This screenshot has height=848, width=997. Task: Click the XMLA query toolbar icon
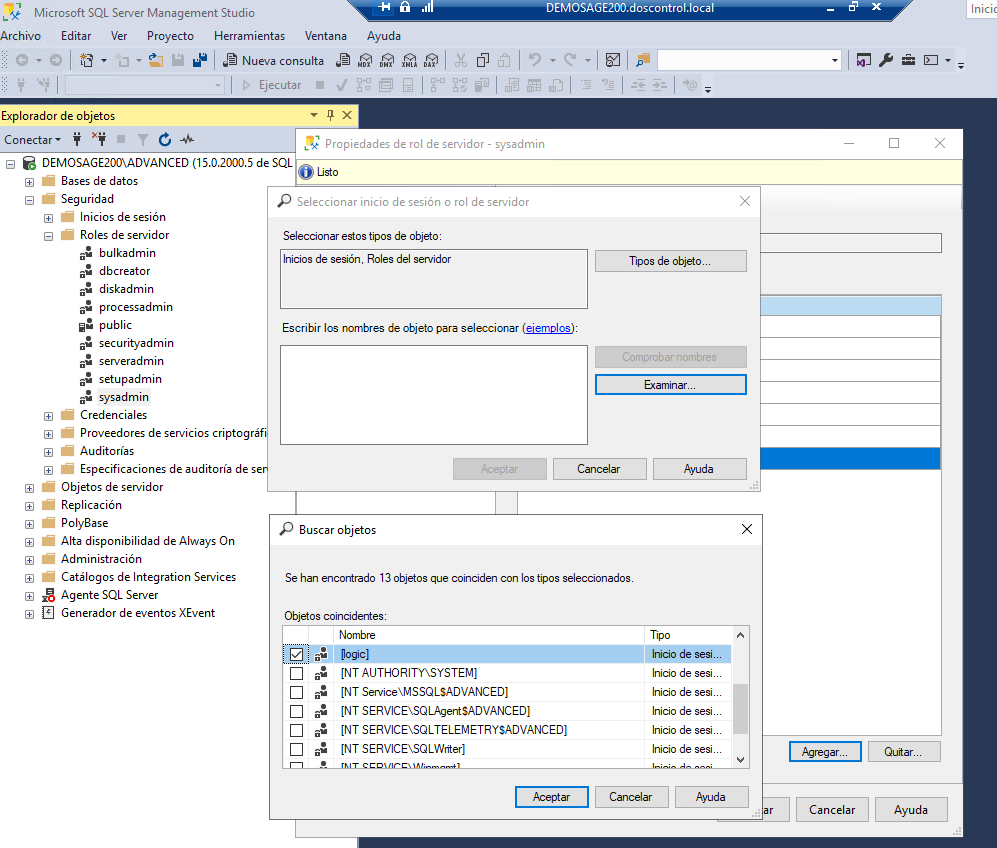(x=409, y=60)
